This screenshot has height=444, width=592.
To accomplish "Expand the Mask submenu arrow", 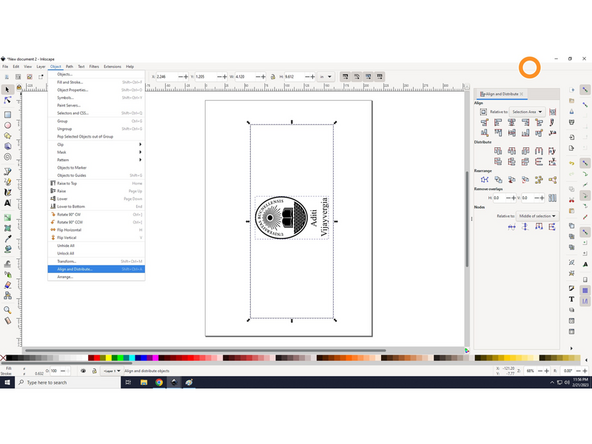I will (140, 152).
